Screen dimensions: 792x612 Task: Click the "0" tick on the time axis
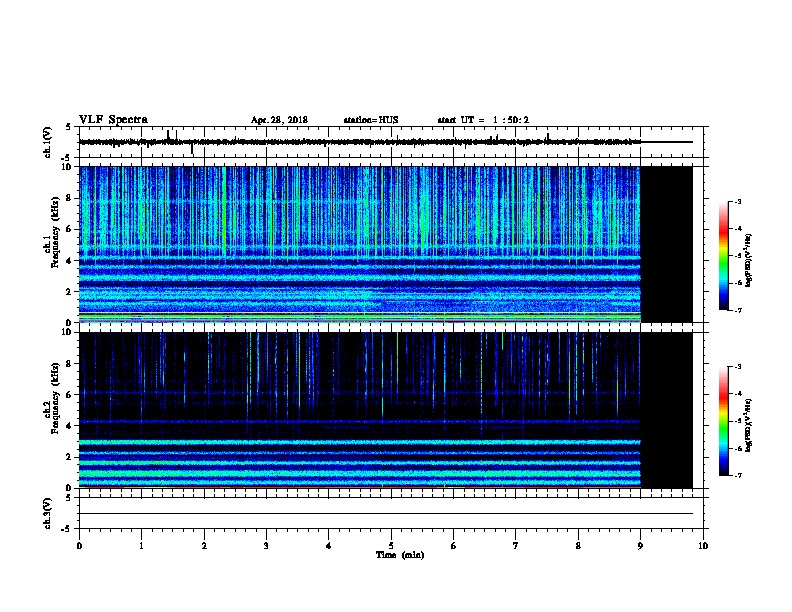click(79, 545)
